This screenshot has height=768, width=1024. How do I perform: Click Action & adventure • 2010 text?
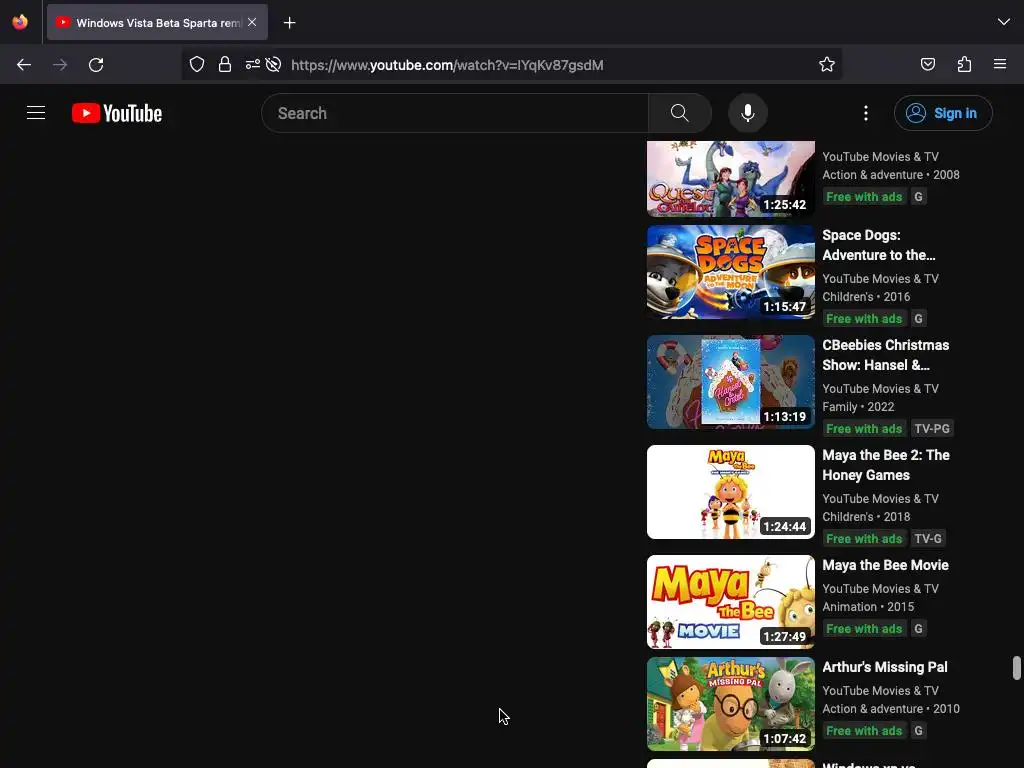(x=891, y=709)
